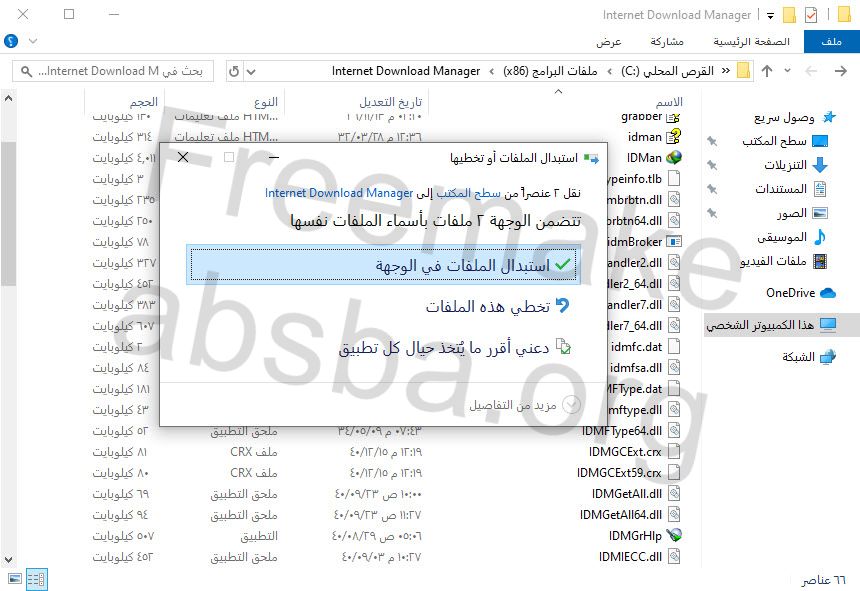Screen dimensions: 860x591
Task: Select idmfc.dat file icon
Action: 674,346
